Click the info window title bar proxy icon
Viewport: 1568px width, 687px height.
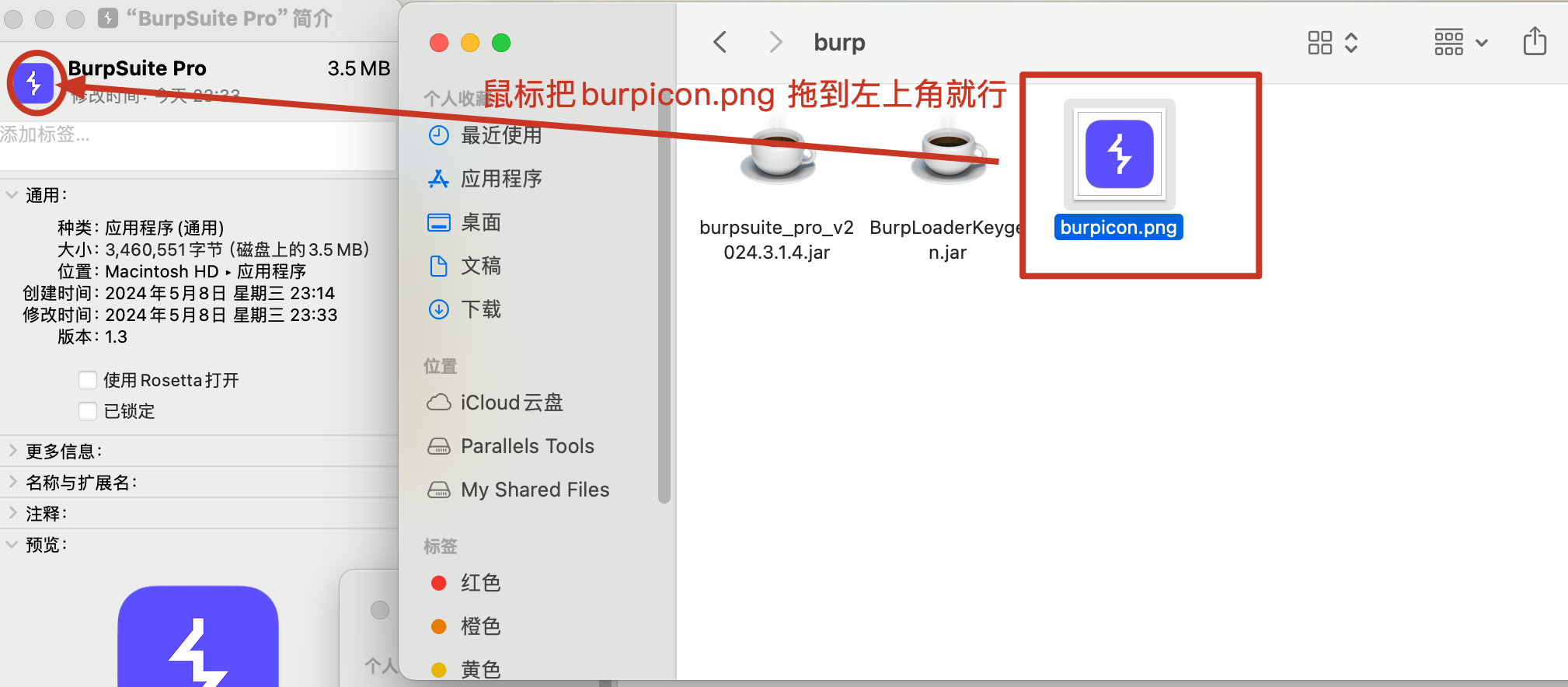[x=108, y=18]
